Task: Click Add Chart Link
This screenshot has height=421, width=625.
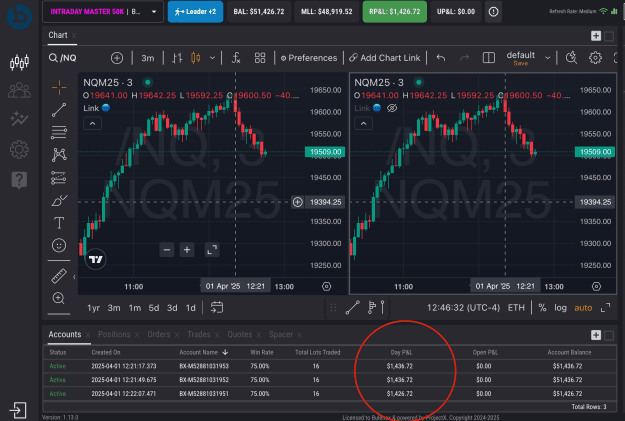Action: tap(385, 58)
